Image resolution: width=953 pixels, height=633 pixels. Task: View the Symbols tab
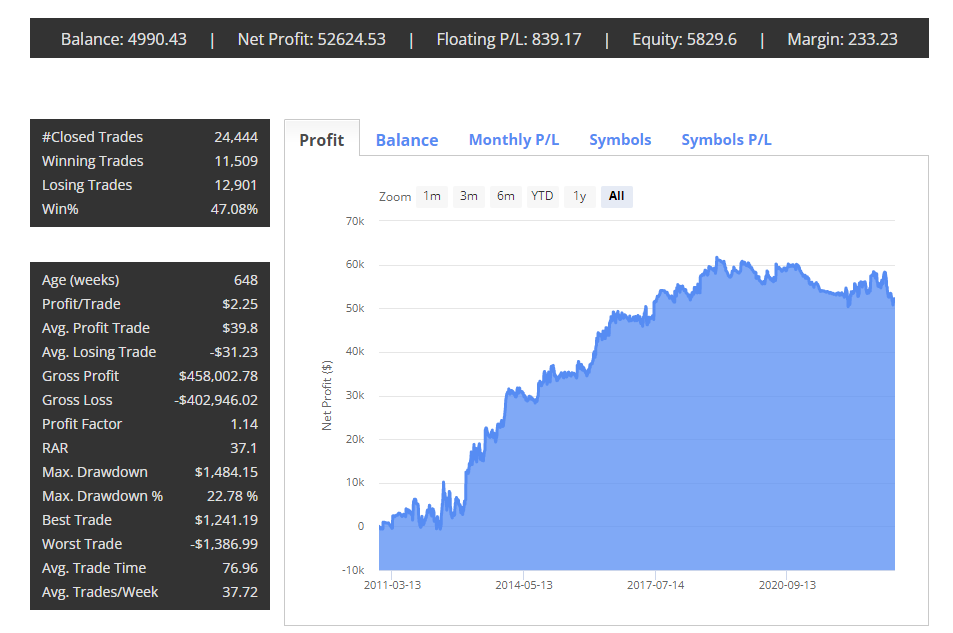620,140
